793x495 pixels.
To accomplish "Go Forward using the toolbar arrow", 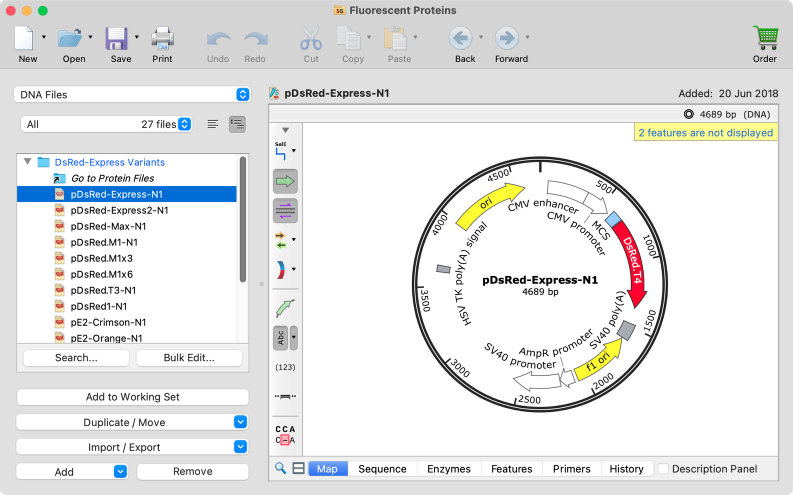I will [507, 38].
